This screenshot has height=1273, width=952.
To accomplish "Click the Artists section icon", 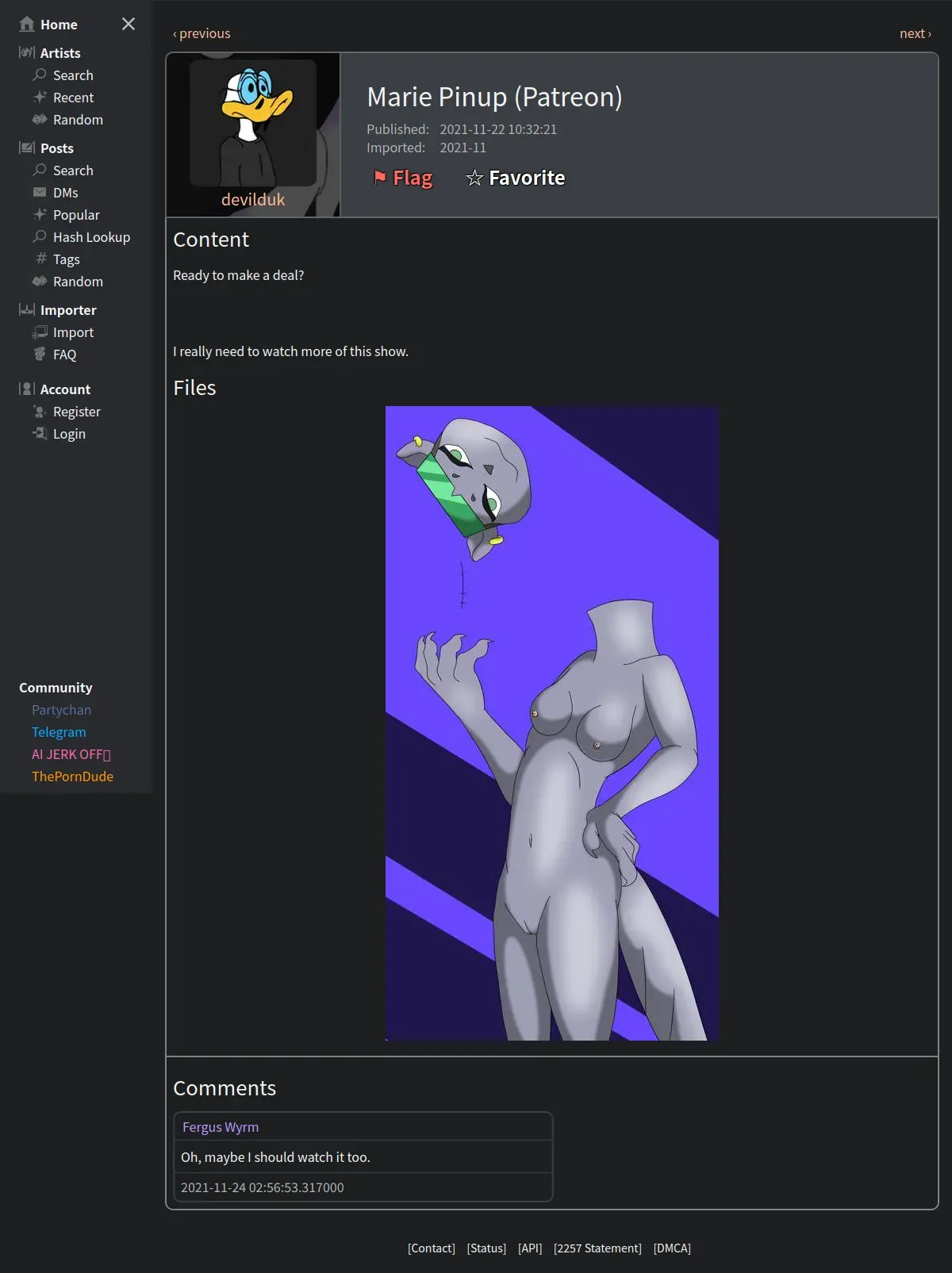I will click(x=27, y=52).
